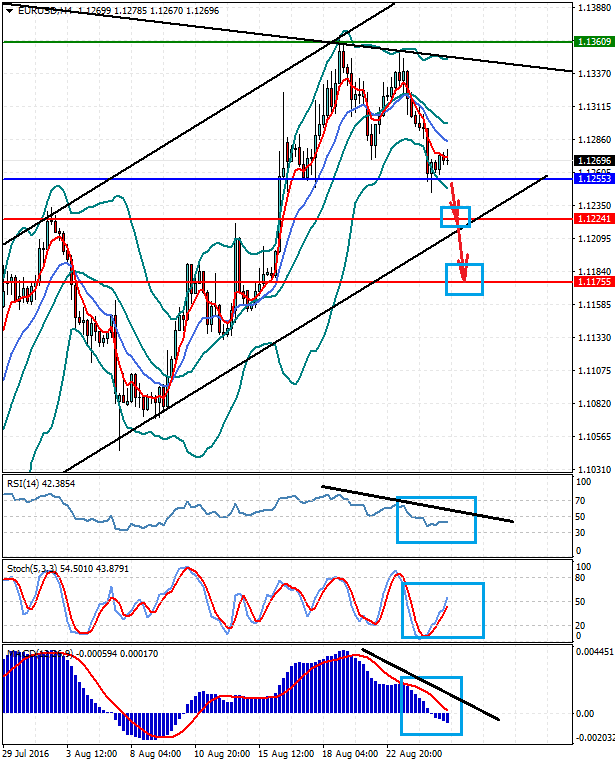Select the blue 1.12553 level price label
The height and width of the screenshot is (765, 615).
pyautogui.click(x=594, y=178)
